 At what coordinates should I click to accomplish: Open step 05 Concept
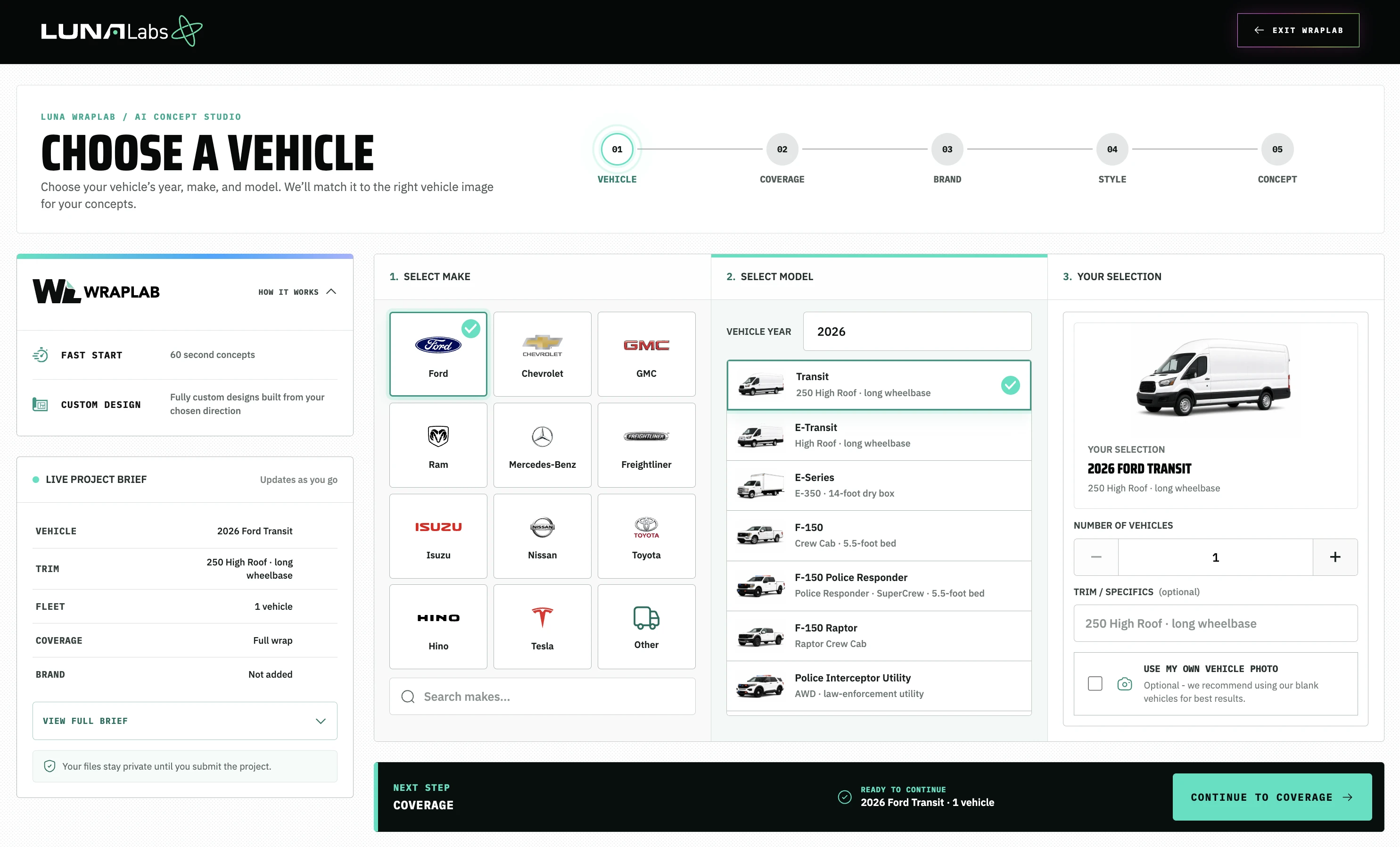click(x=1277, y=149)
